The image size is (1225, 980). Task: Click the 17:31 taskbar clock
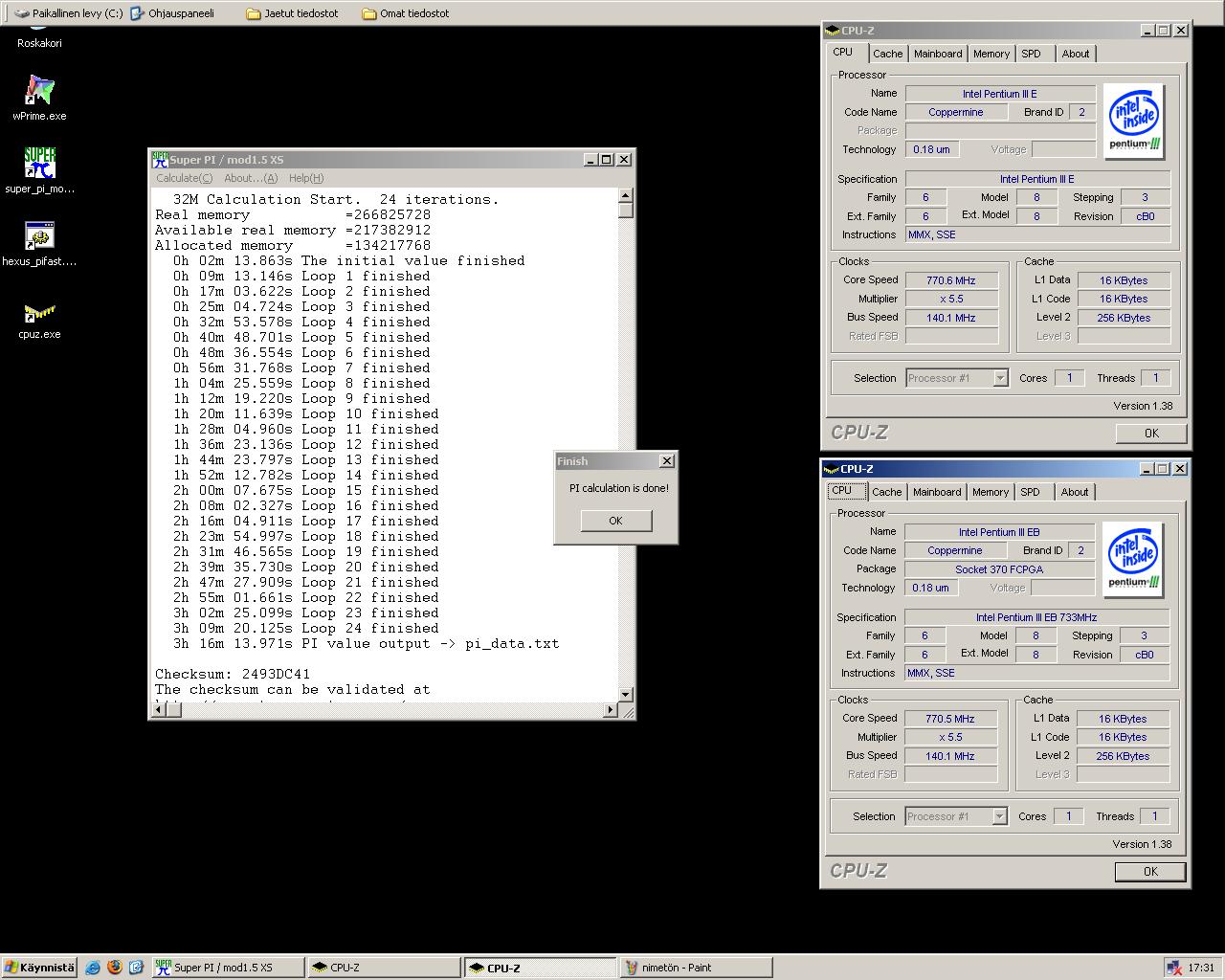click(x=1201, y=968)
